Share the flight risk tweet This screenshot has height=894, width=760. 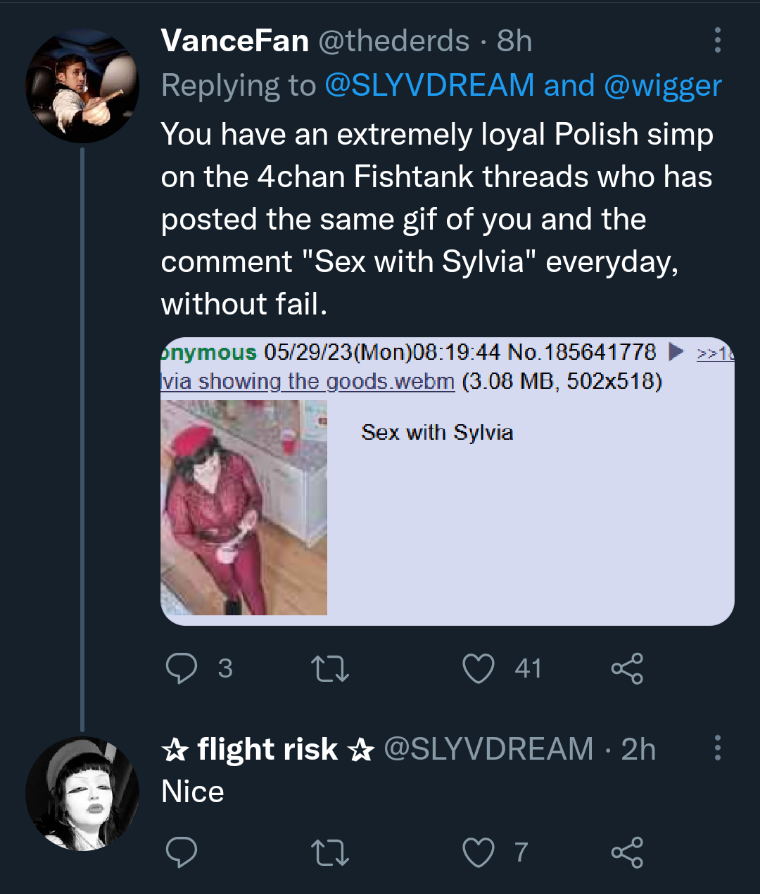point(627,851)
